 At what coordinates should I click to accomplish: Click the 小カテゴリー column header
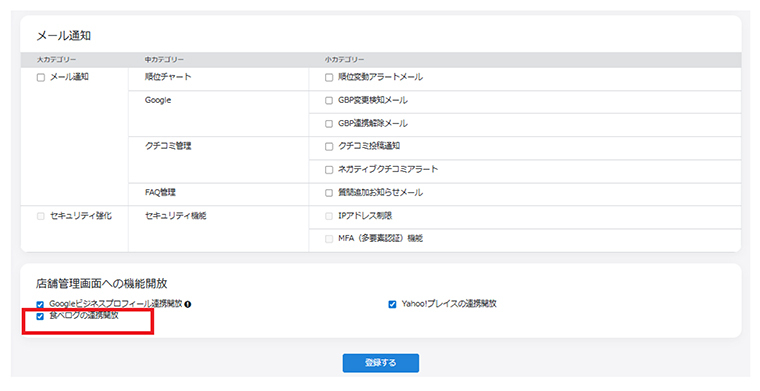[x=344, y=60]
